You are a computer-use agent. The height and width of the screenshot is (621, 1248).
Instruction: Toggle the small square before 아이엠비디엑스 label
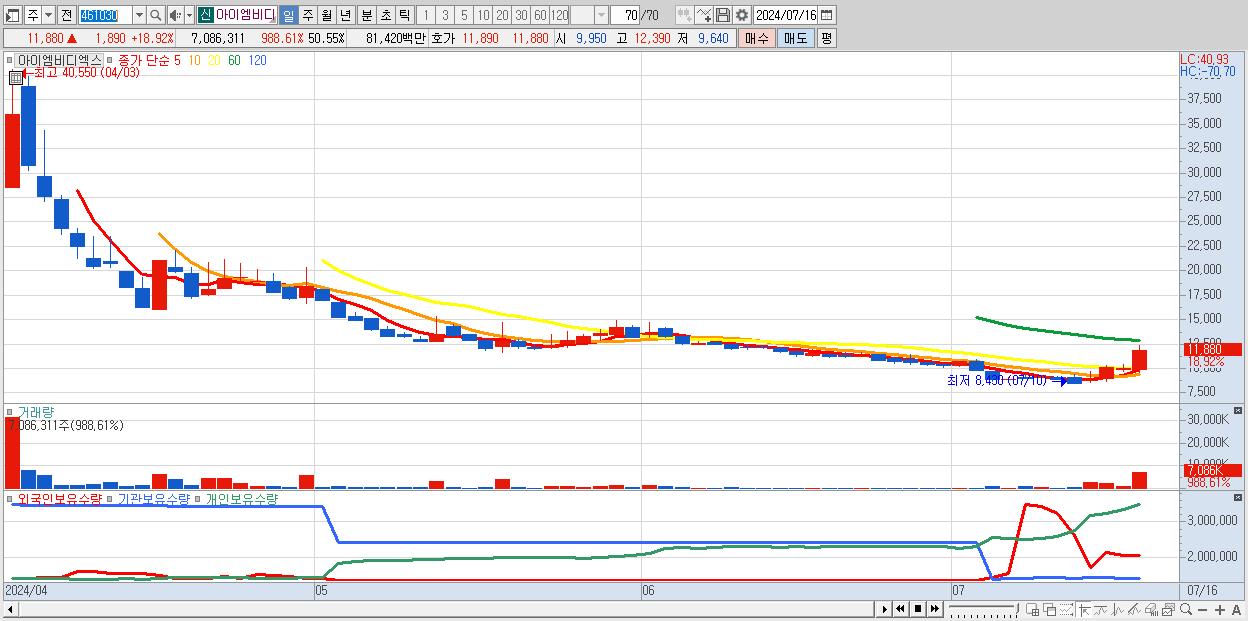pos(11,60)
